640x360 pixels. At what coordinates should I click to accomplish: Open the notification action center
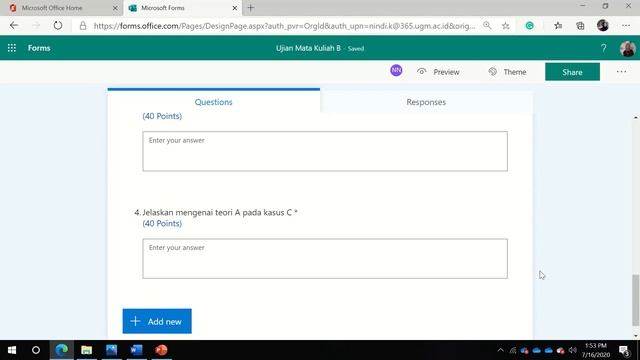pyautogui.click(x=624, y=350)
